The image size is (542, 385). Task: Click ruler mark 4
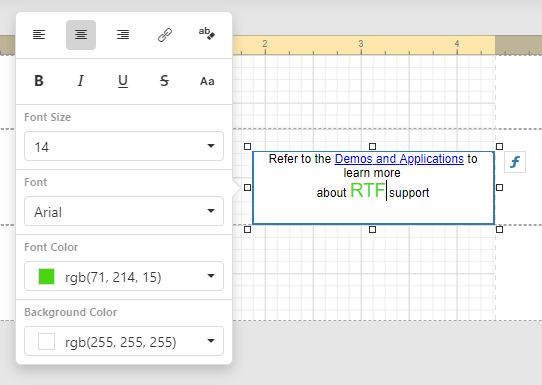pyautogui.click(x=457, y=44)
